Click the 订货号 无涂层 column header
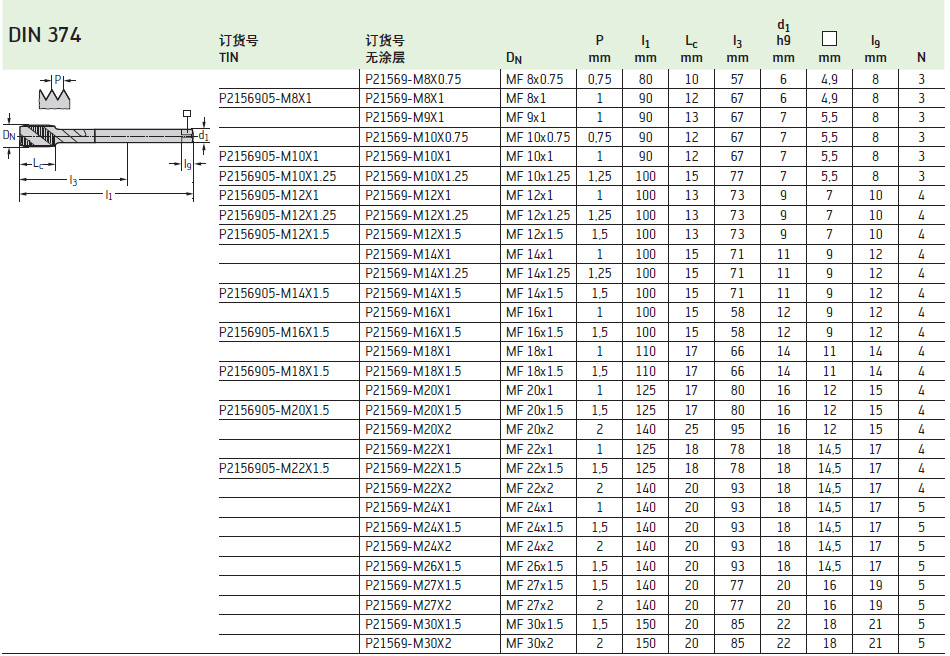 pyautogui.click(x=385, y=49)
